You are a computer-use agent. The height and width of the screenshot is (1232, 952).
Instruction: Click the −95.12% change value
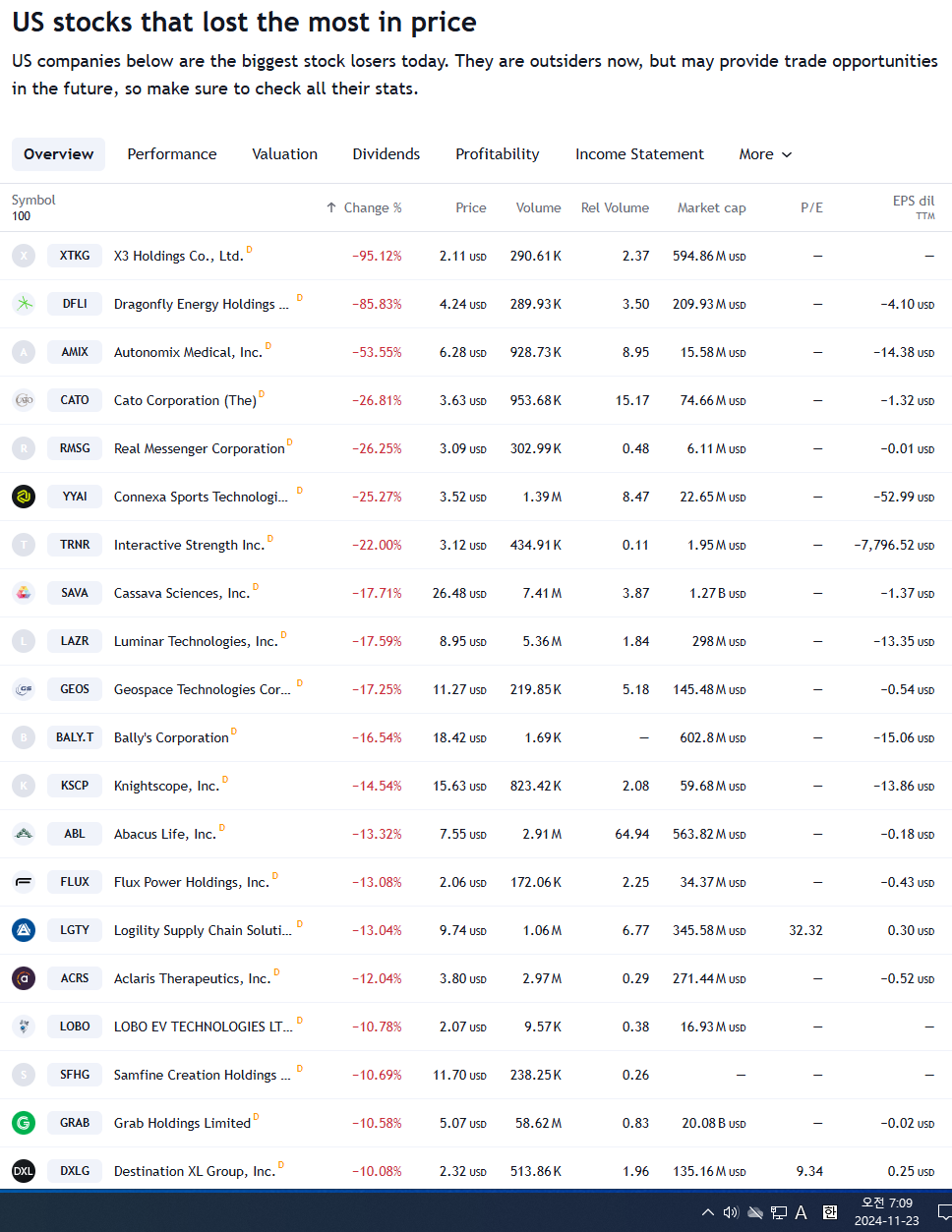[x=377, y=256]
